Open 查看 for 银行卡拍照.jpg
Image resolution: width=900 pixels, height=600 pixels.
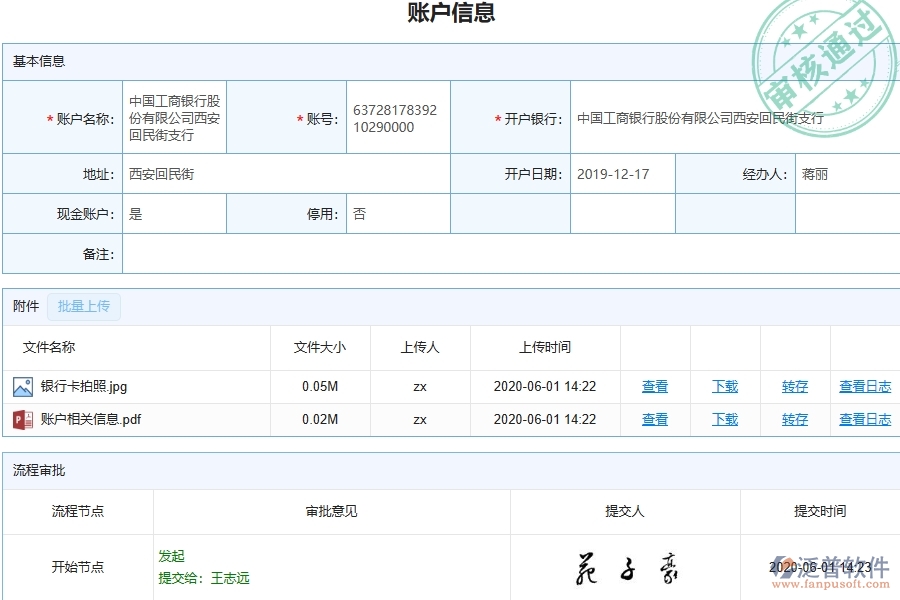tap(655, 386)
